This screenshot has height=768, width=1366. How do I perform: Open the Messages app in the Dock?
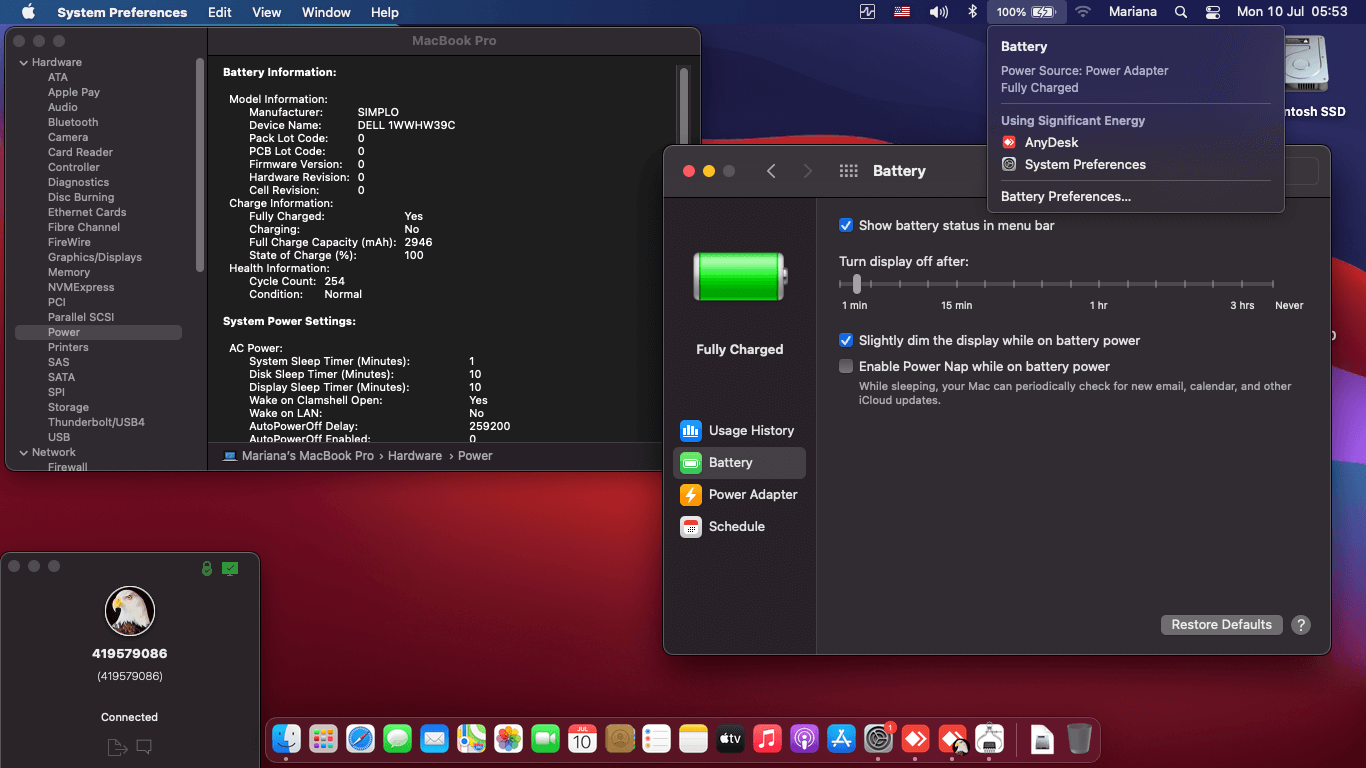click(397, 739)
